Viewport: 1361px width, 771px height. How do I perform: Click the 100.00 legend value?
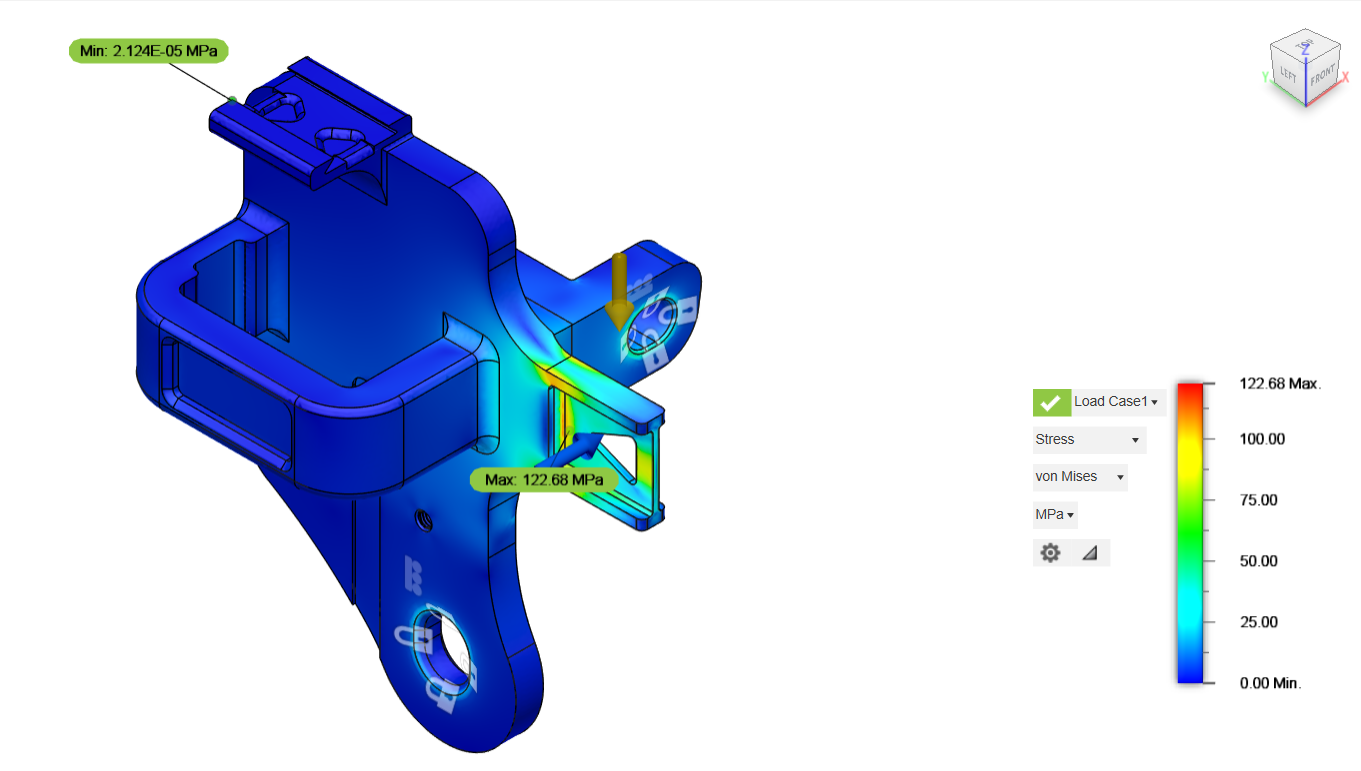point(1263,439)
